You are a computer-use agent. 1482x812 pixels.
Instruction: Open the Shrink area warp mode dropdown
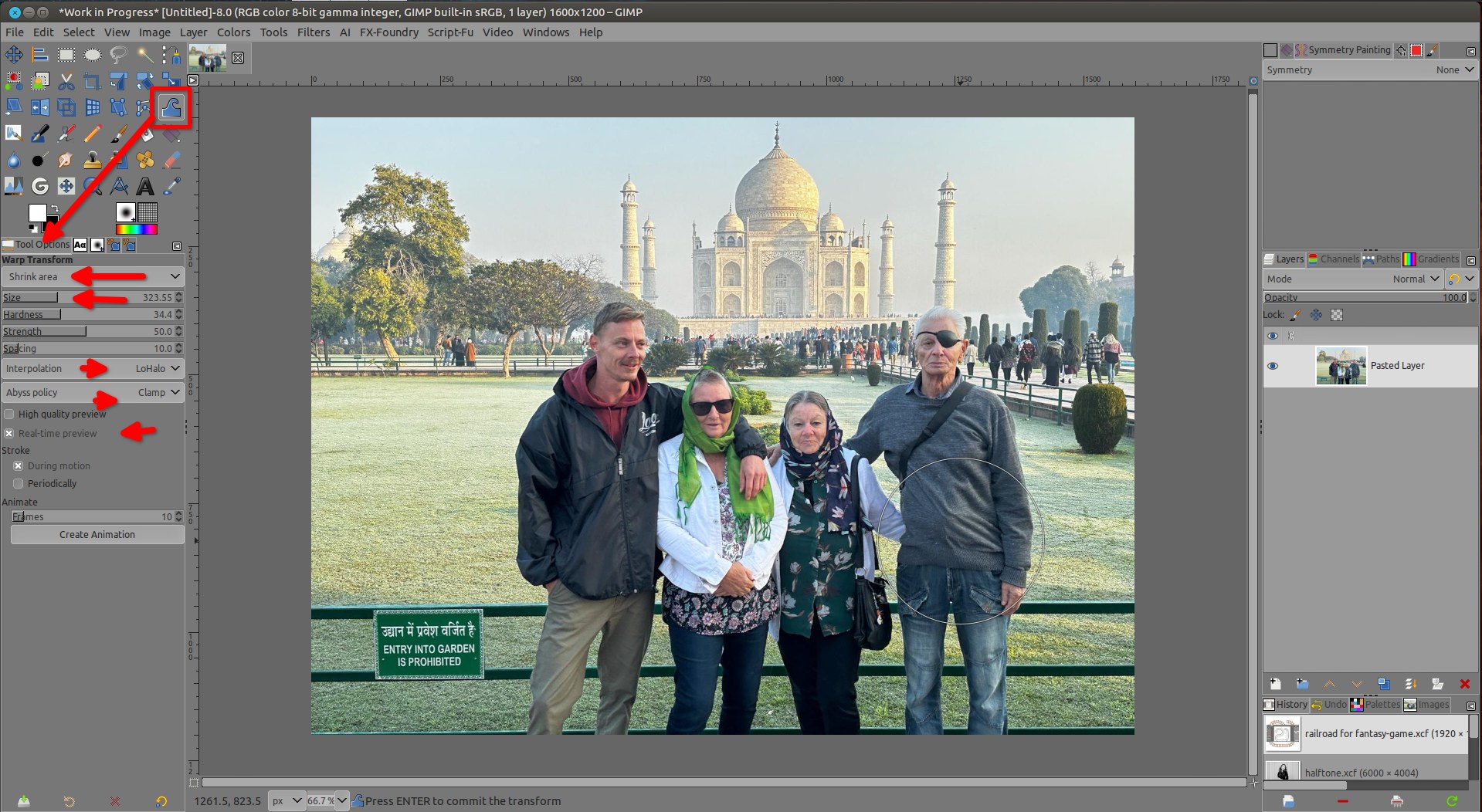click(x=93, y=276)
